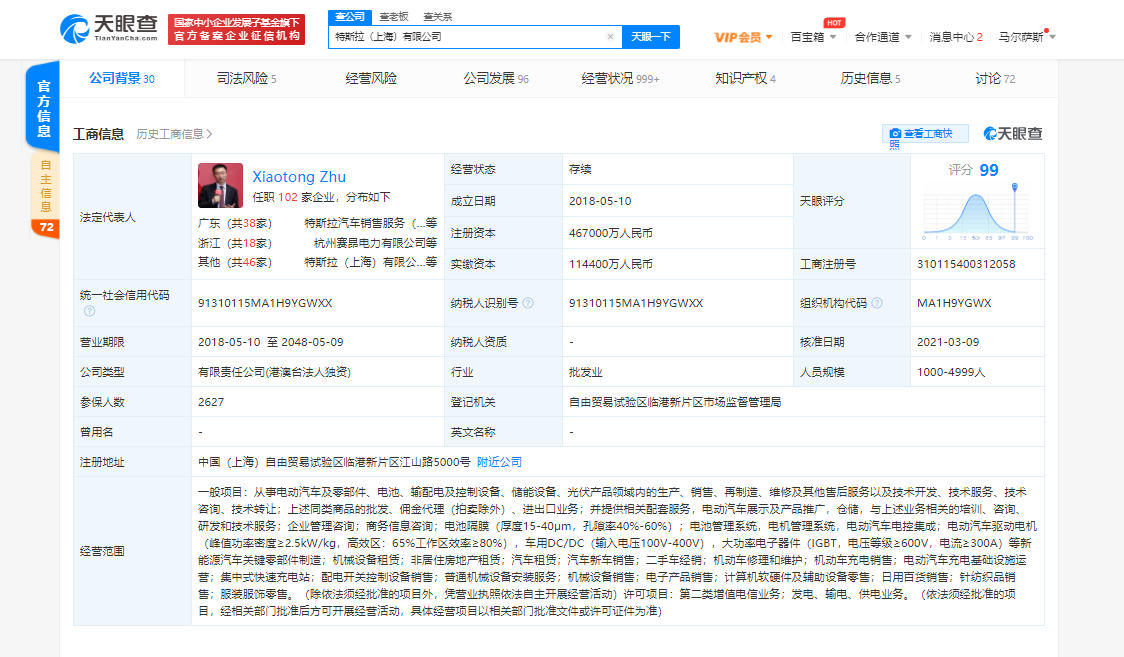The height and width of the screenshot is (657, 1124).
Task: Open 历史工商信息 link
Action: pyautogui.click(x=174, y=134)
